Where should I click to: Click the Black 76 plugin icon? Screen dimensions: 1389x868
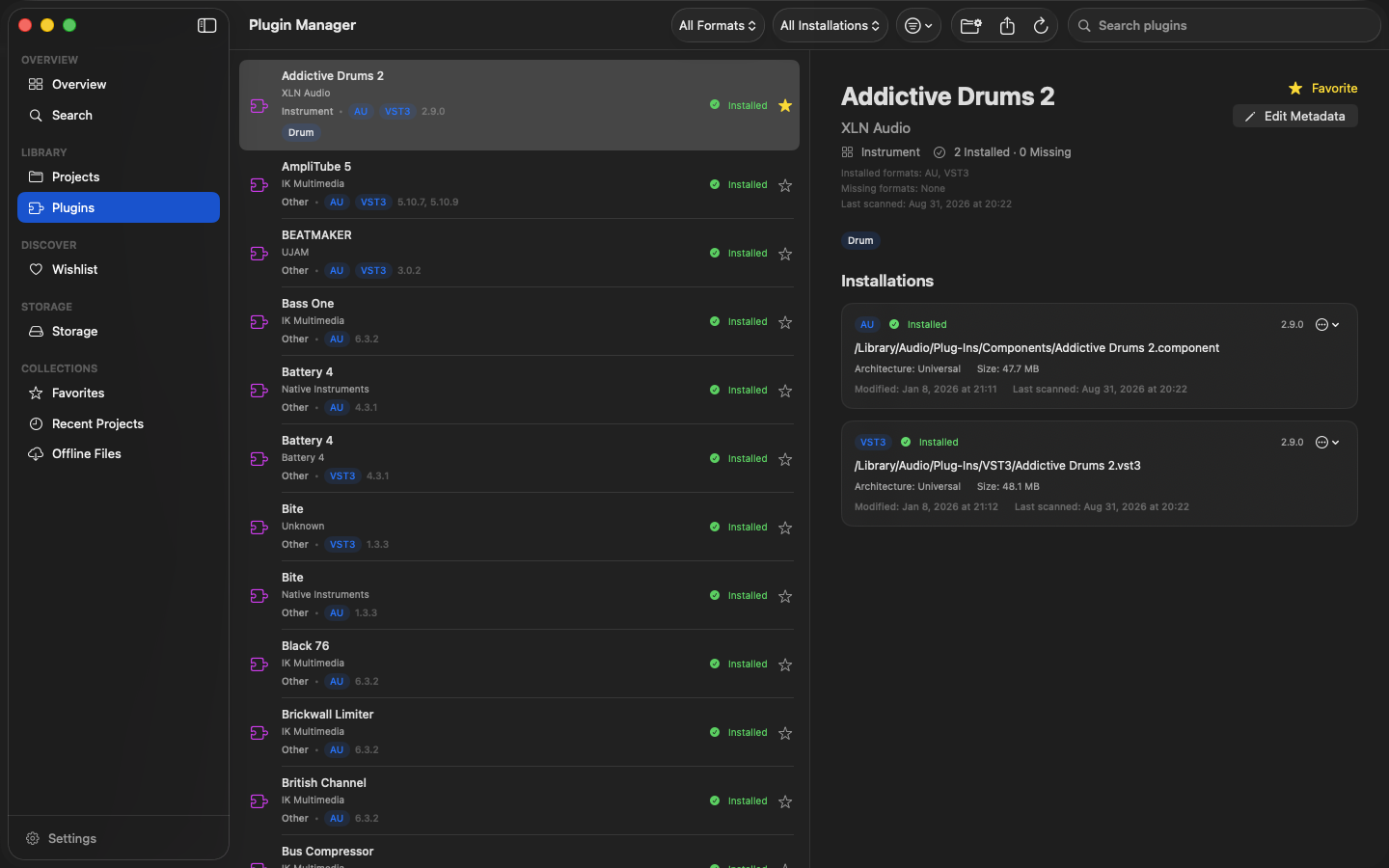pyautogui.click(x=259, y=665)
